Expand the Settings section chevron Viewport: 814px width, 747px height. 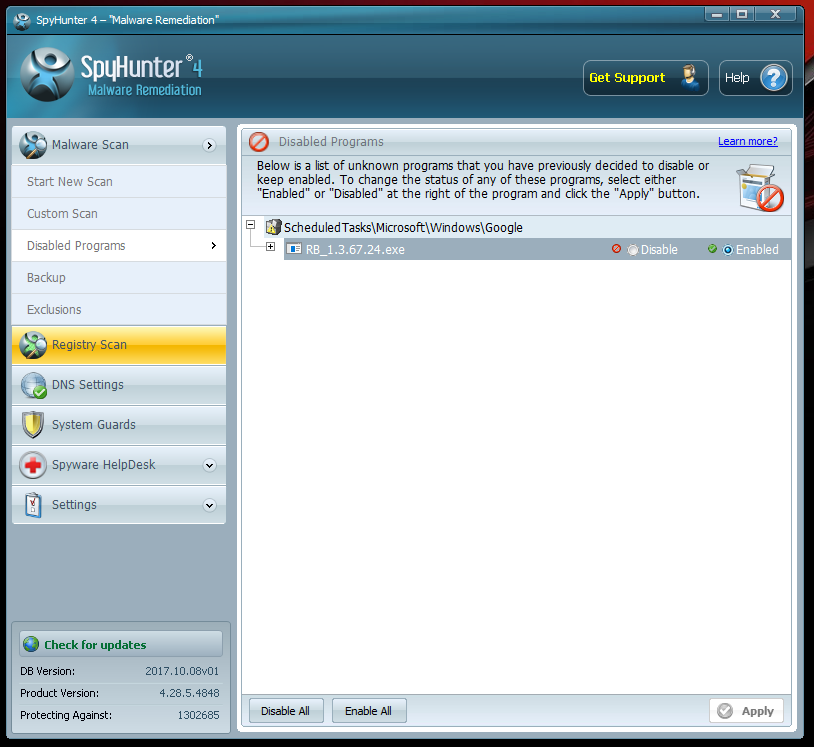tap(209, 505)
